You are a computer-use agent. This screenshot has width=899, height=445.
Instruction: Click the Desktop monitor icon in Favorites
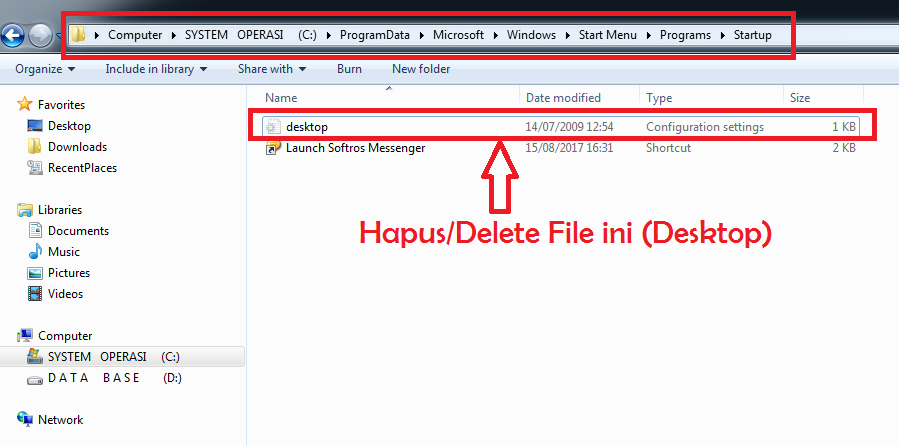(x=35, y=126)
